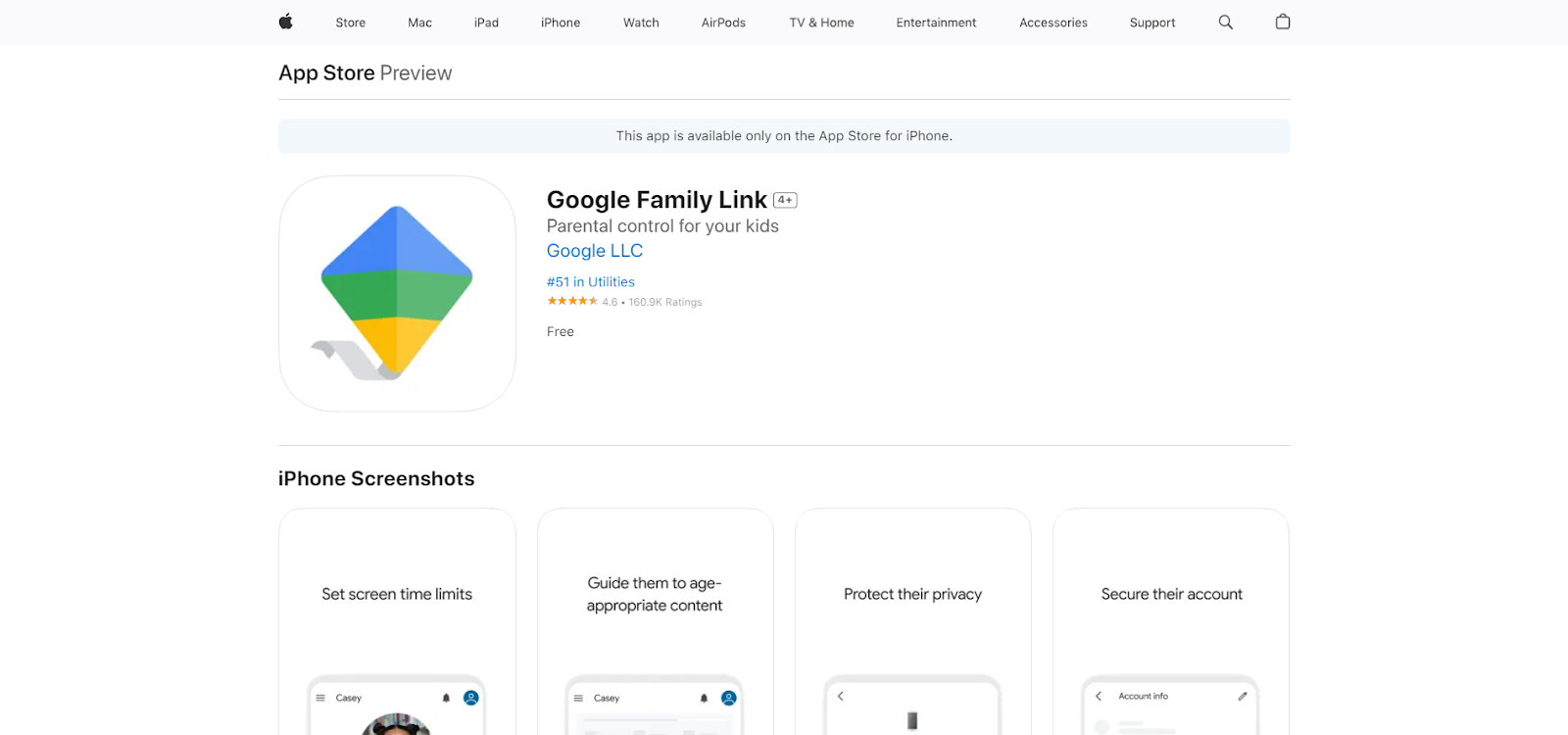Open the TV & Home menu
1568x735 pixels.
[x=821, y=23]
